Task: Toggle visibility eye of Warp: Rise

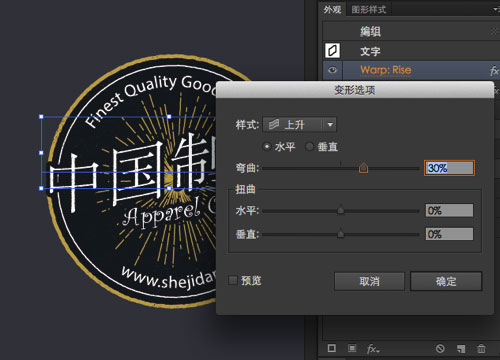Action: tap(332, 70)
